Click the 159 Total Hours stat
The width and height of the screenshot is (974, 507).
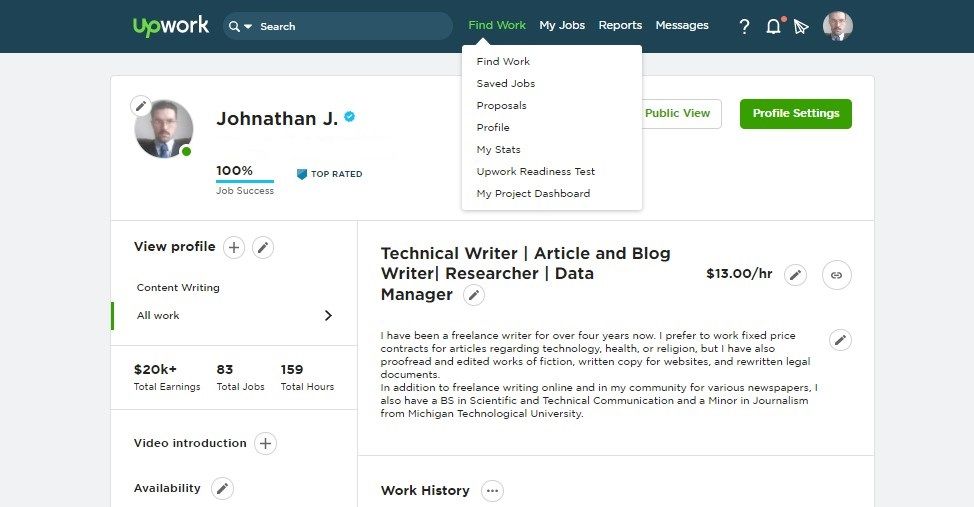coord(307,377)
